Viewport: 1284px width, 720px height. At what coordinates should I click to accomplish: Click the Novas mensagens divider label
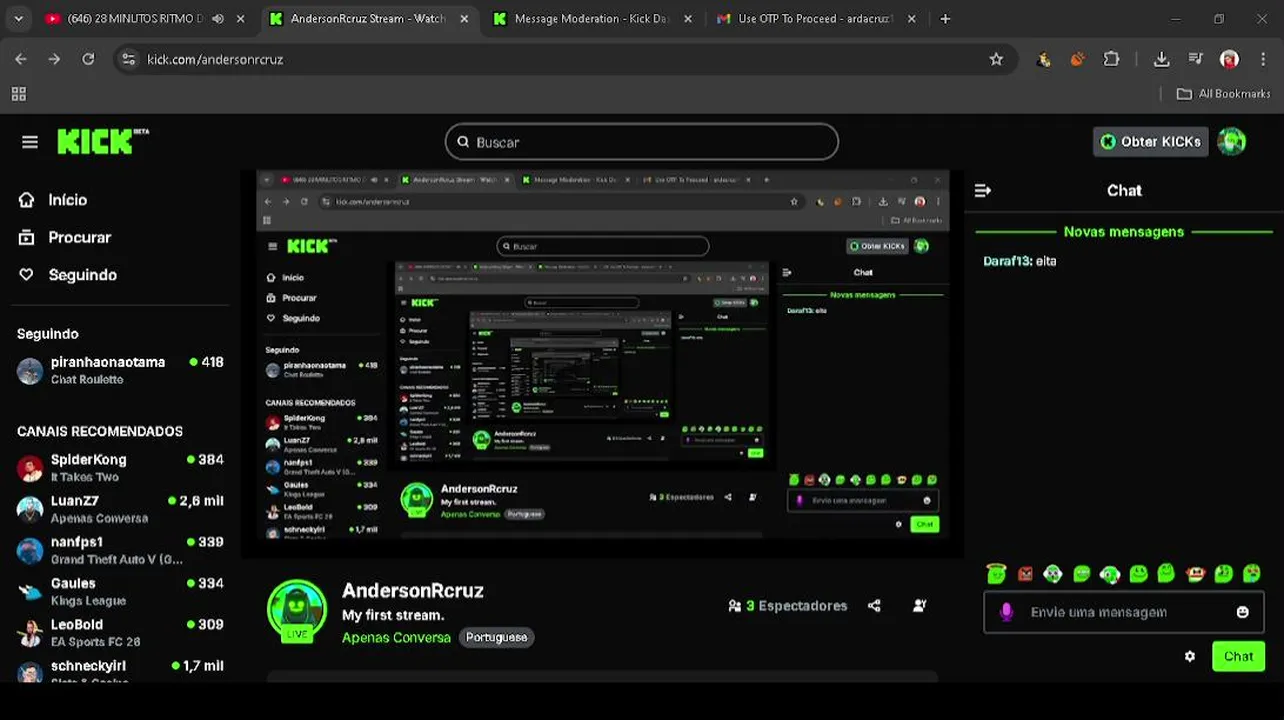coord(1124,232)
